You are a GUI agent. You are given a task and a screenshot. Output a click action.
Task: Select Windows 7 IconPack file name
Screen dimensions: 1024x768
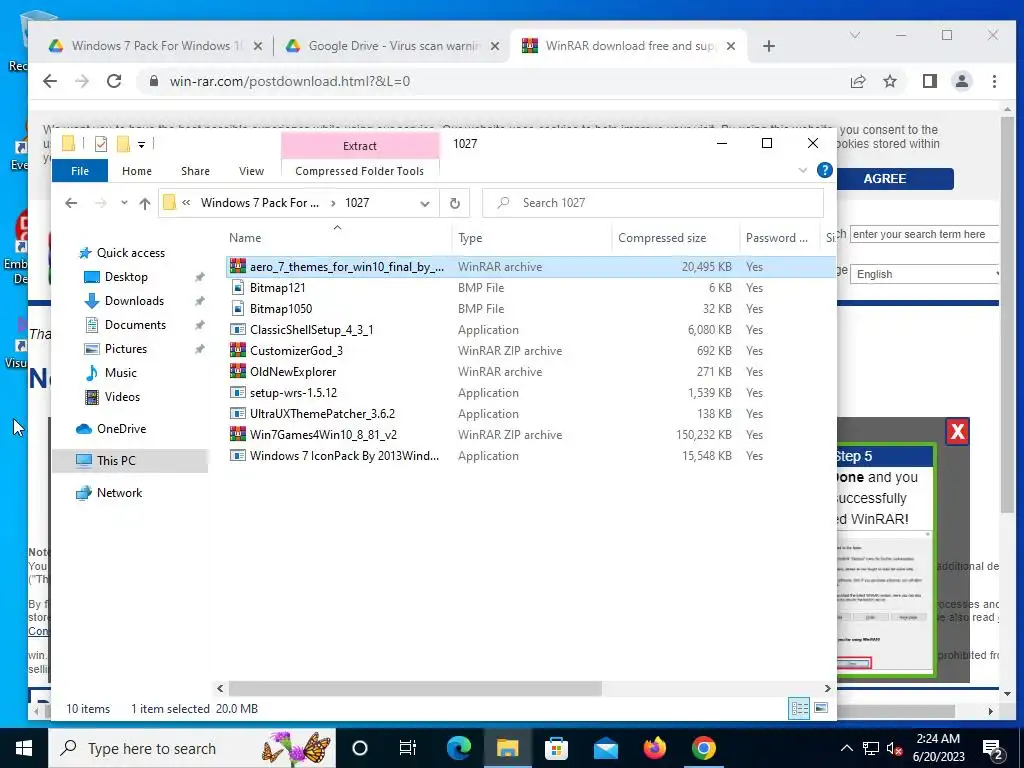click(x=344, y=455)
